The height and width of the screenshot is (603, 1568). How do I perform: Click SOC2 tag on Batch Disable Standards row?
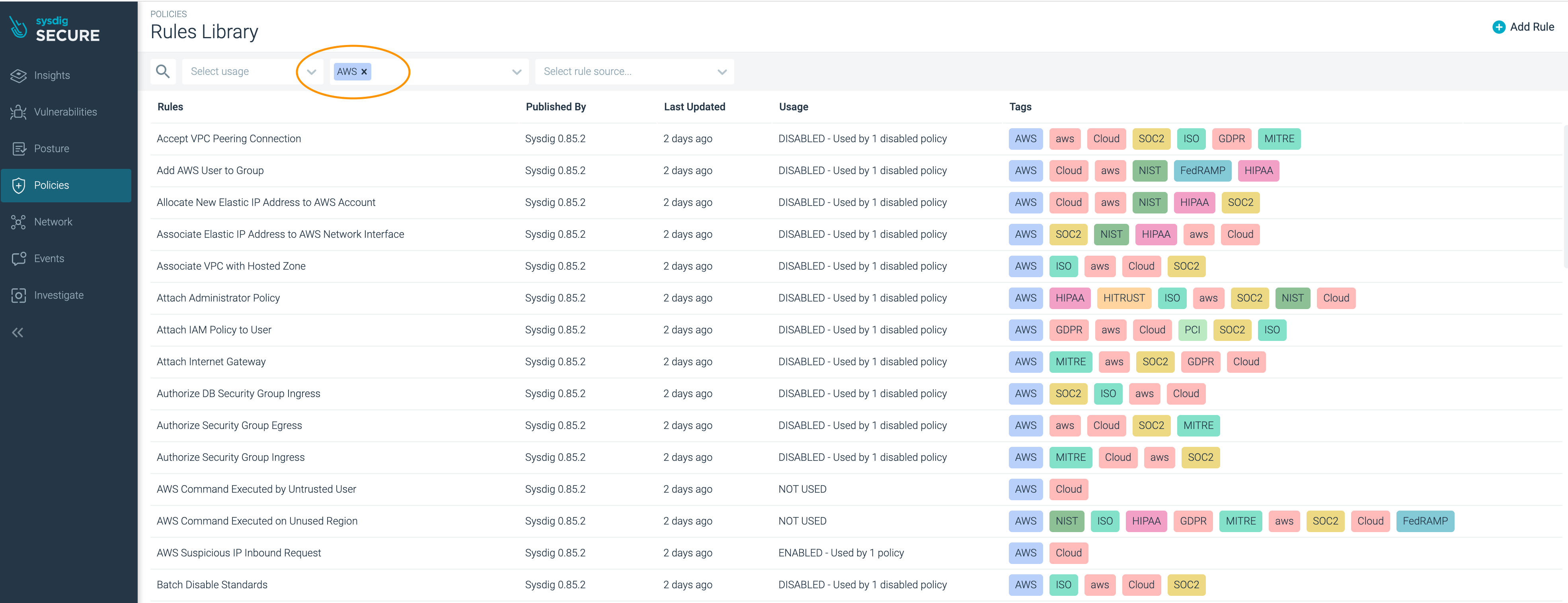(1186, 585)
